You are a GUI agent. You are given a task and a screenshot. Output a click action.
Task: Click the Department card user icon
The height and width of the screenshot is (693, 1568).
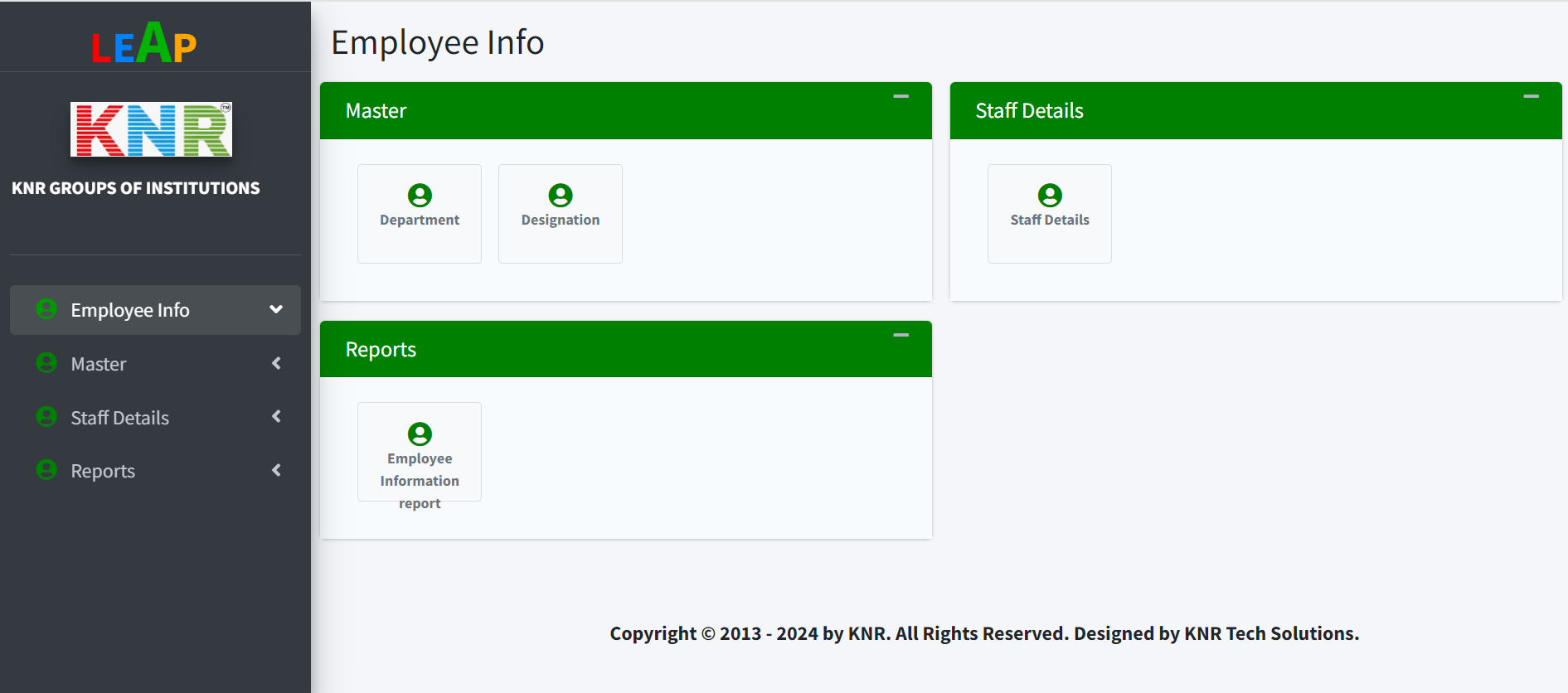[x=420, y=196]
